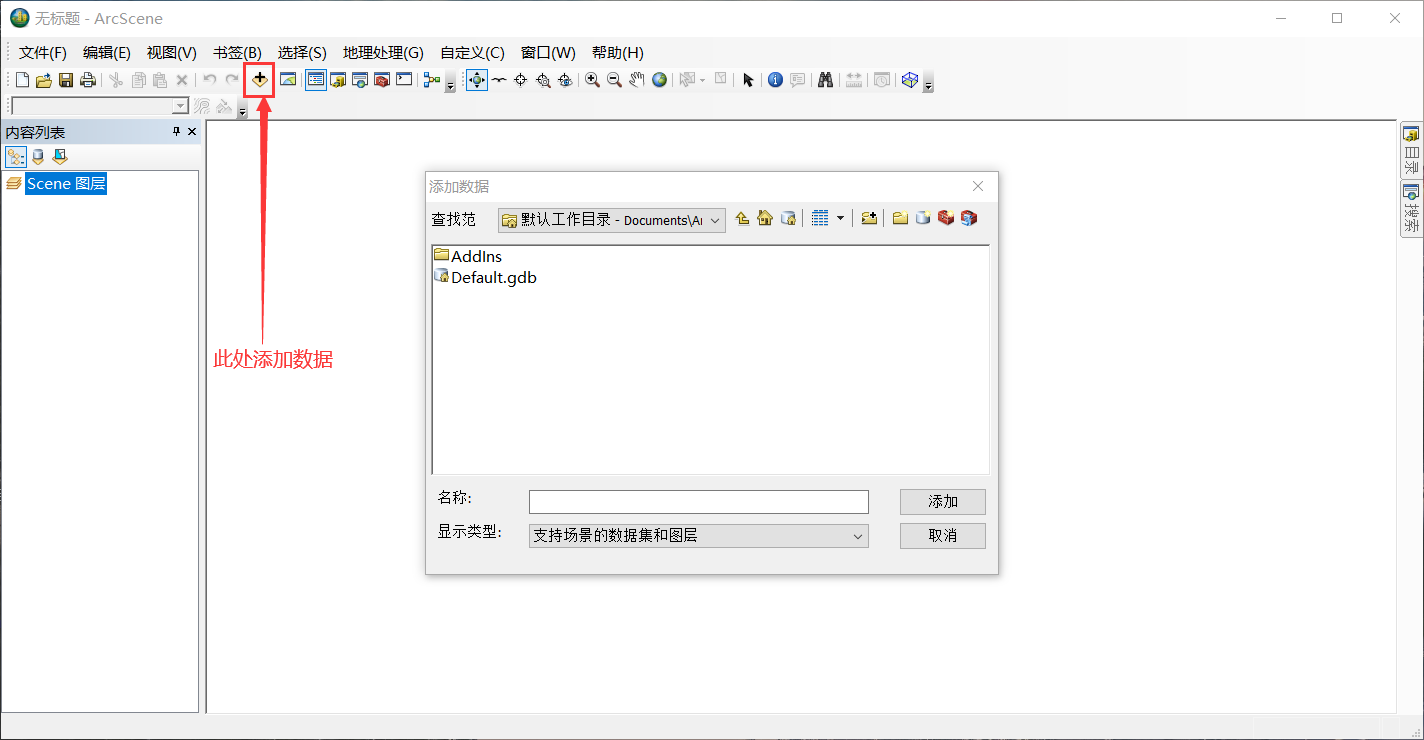Open the Find binoculars tool
1424x740 pixels.
tap(825, 80)
